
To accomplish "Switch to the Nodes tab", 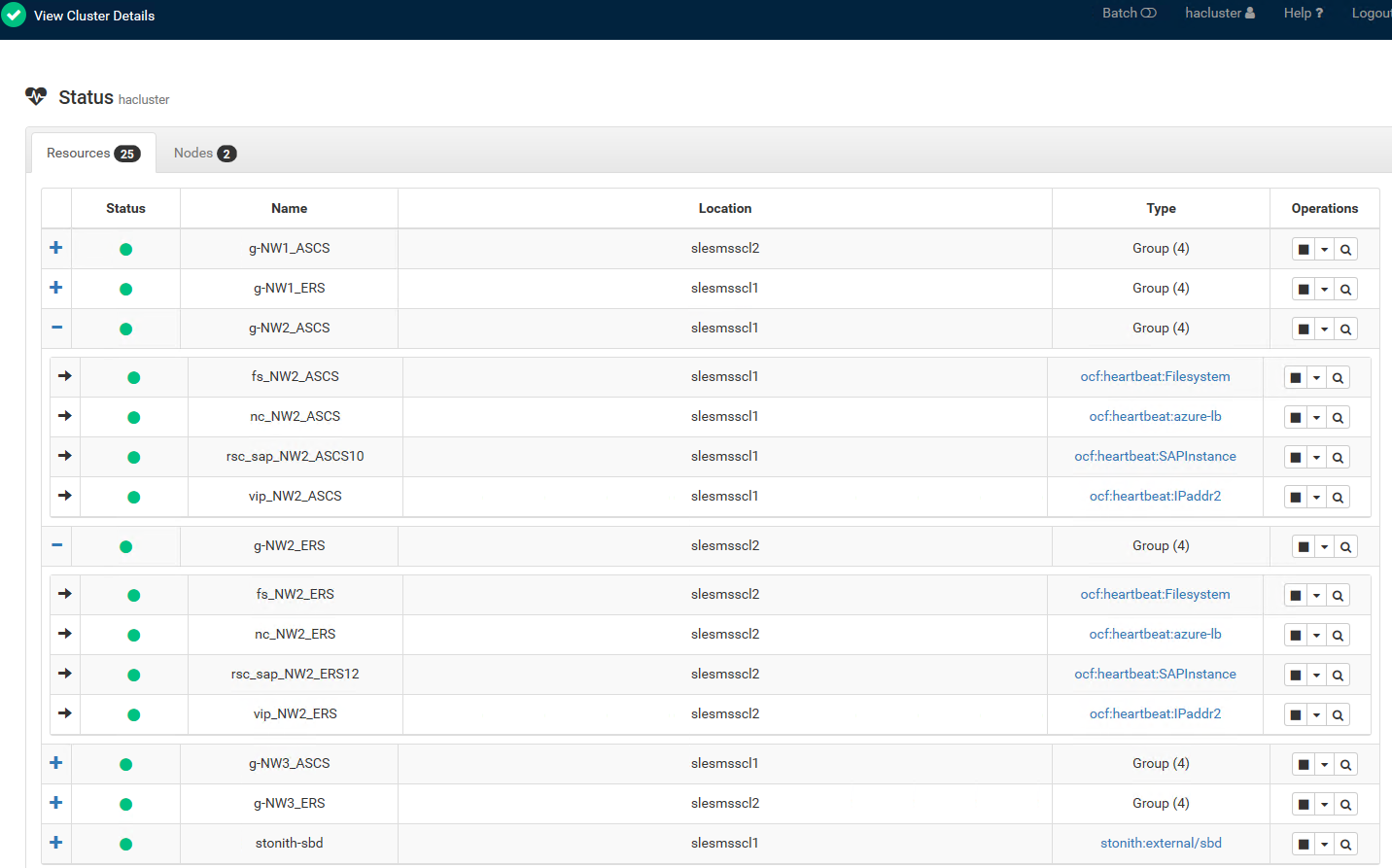I will 205,154.
